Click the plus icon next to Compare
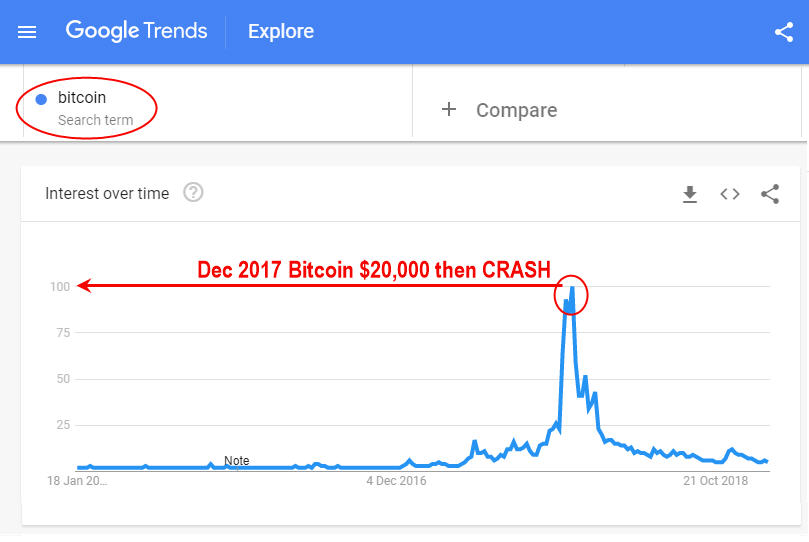The image size is (809, 542). tap(449, 109)
